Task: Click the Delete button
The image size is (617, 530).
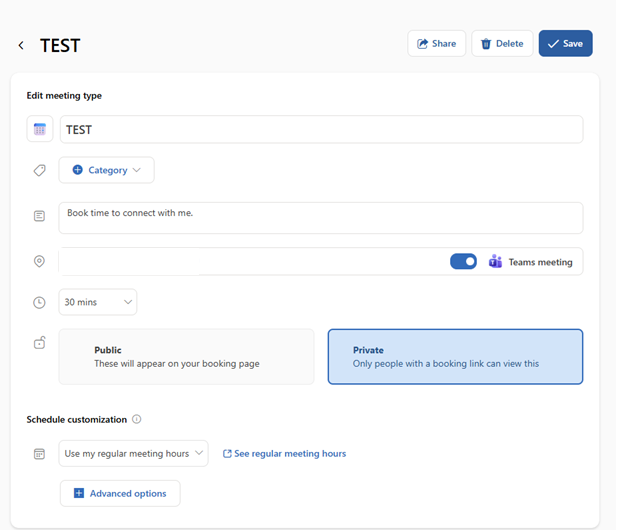Action: (502, 43)
